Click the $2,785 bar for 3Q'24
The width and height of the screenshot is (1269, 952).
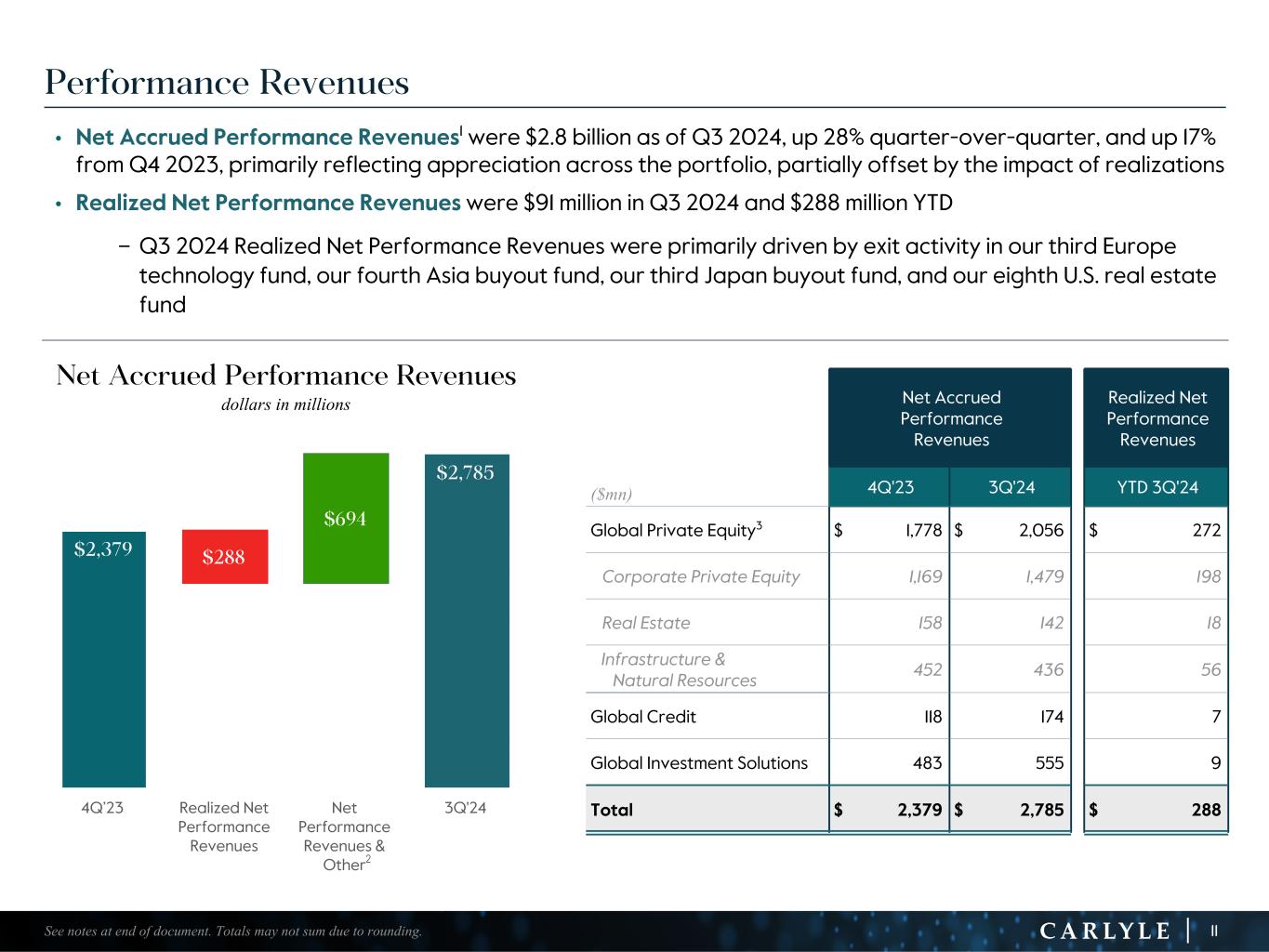click(466, 620)
